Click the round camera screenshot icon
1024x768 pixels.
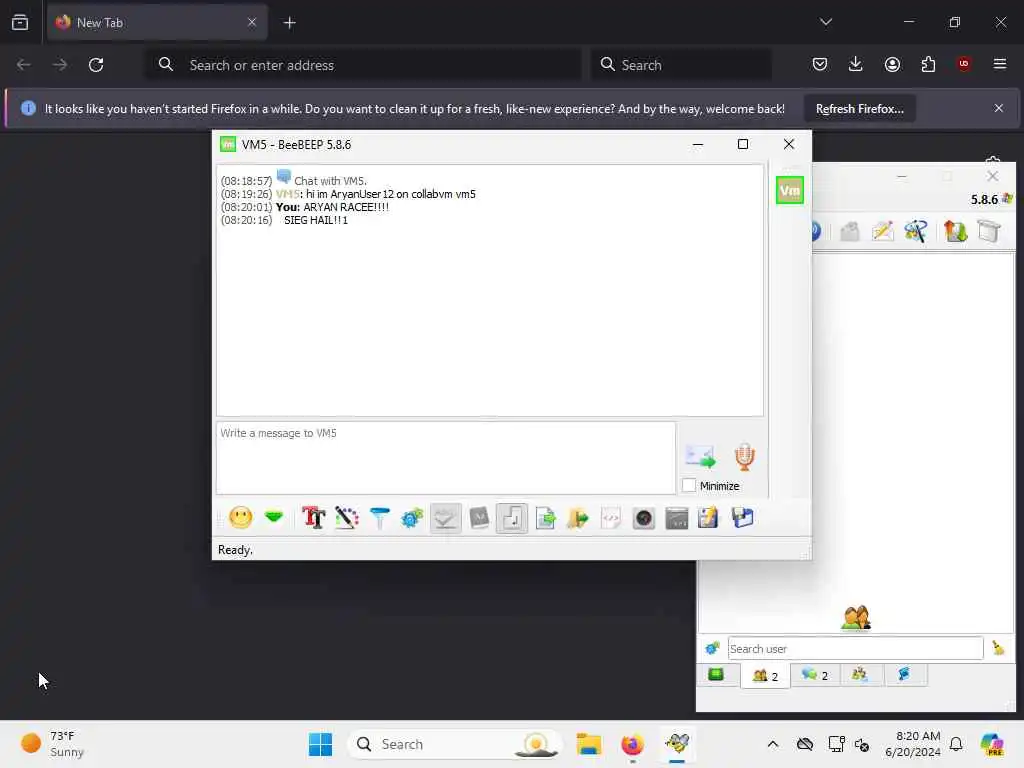[x=643, y=519]
